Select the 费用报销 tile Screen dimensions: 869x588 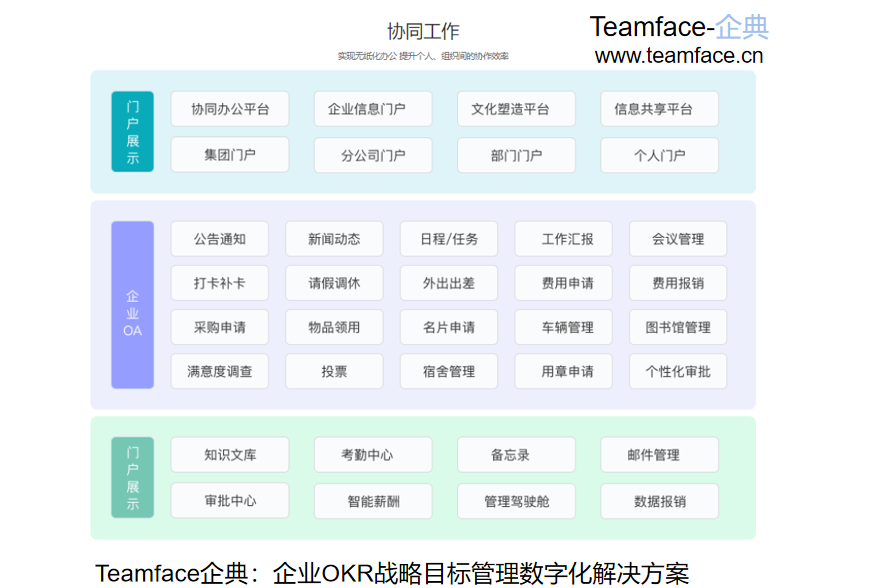[677, 283]
